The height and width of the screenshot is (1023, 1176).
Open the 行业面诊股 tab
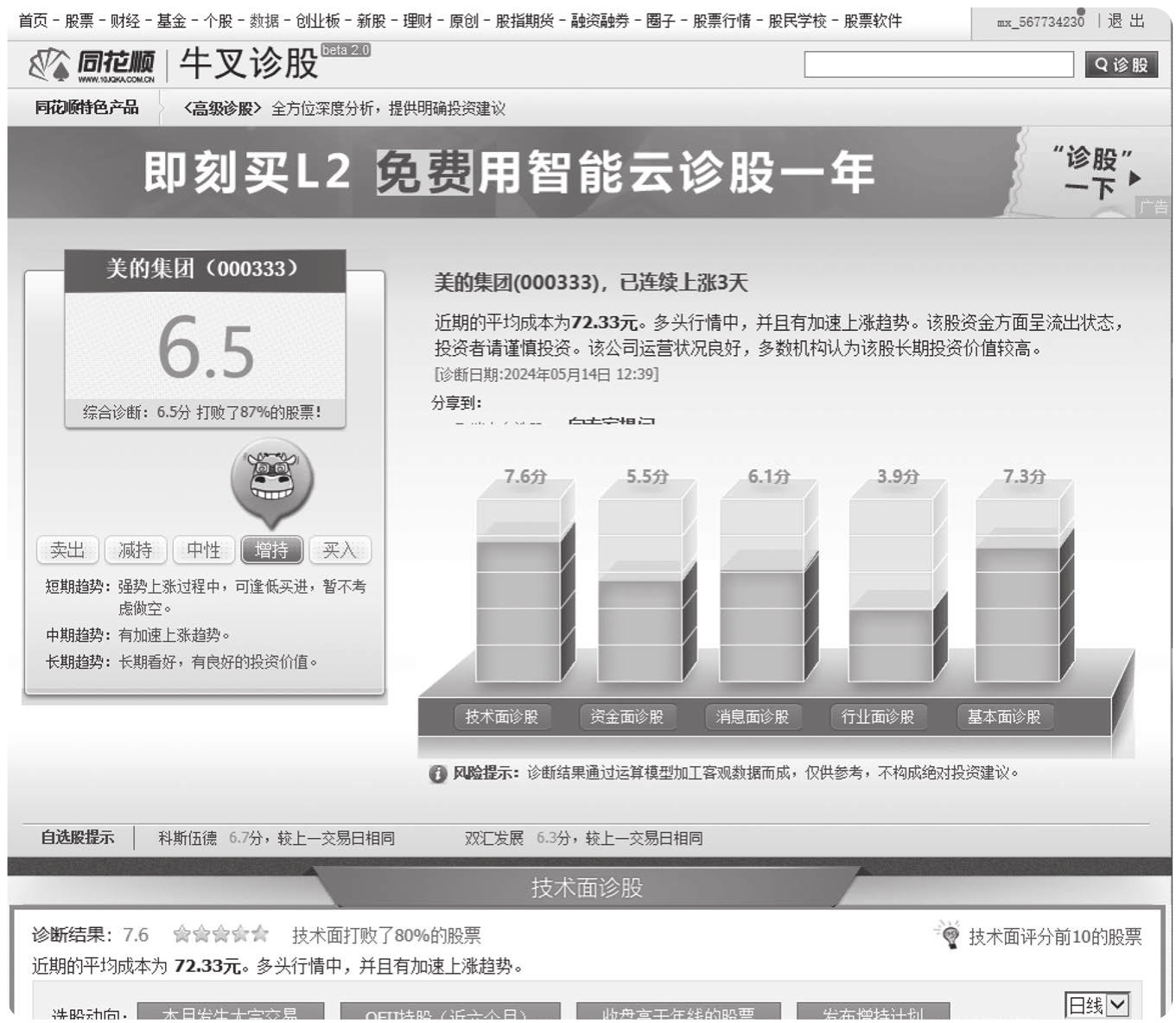tap(878, 716)
